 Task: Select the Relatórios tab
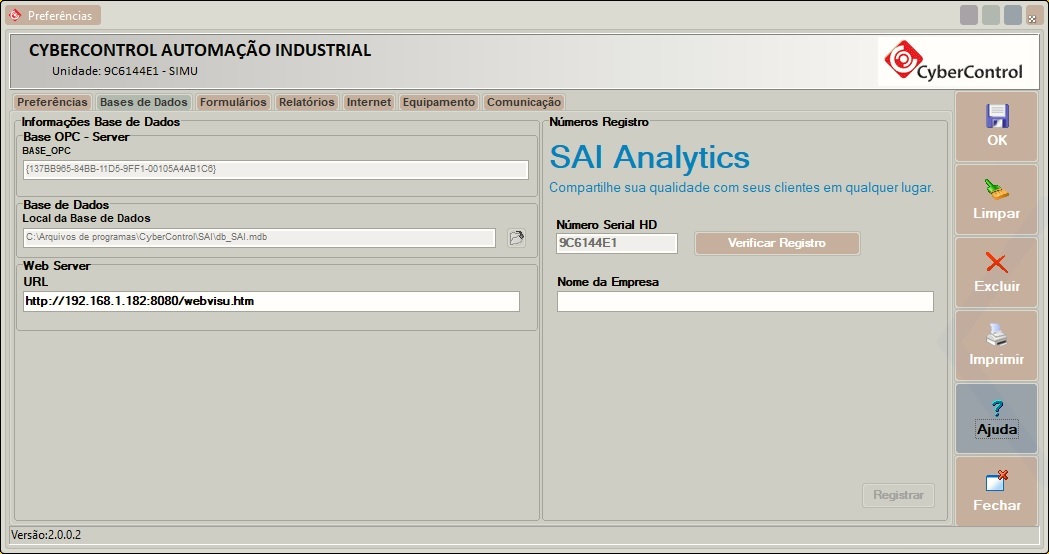tap(306, 102)
